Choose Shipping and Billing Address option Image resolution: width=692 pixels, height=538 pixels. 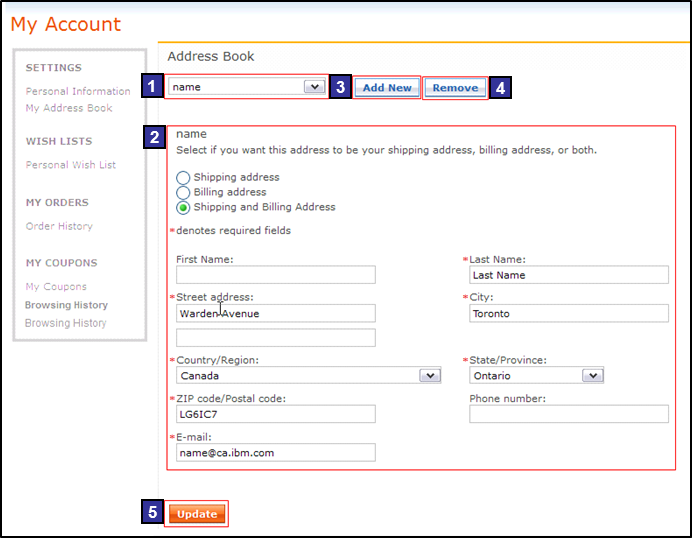183,208
